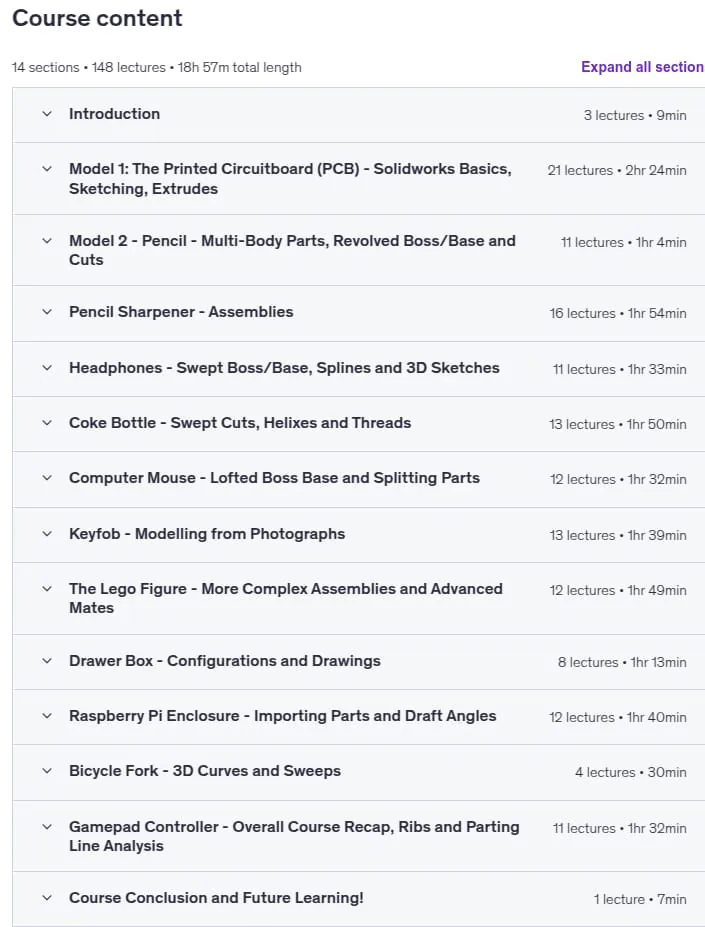This screenshot has height=927, width=705.
Task: Click the Computer Mouse section chevron icon
Action: pyautogui.click(x=47, y=478)
